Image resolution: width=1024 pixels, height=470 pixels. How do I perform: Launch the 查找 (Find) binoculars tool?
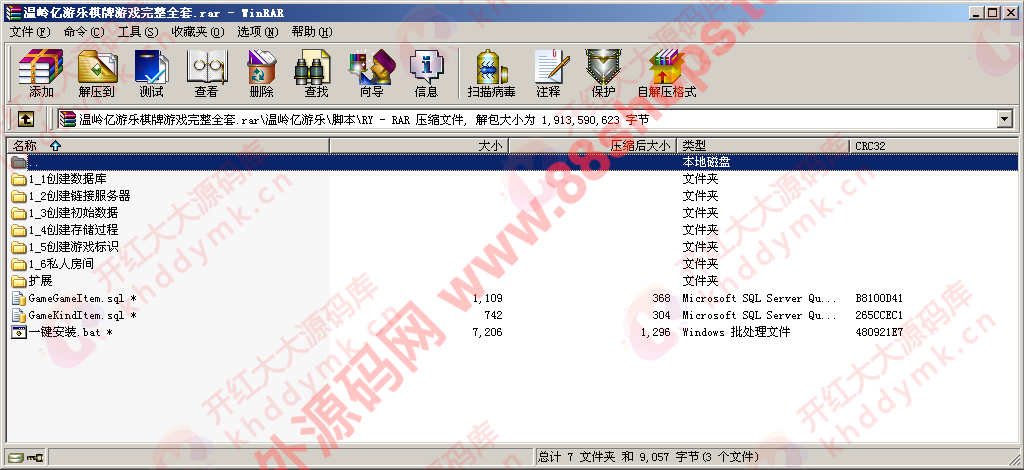(316, 74)
